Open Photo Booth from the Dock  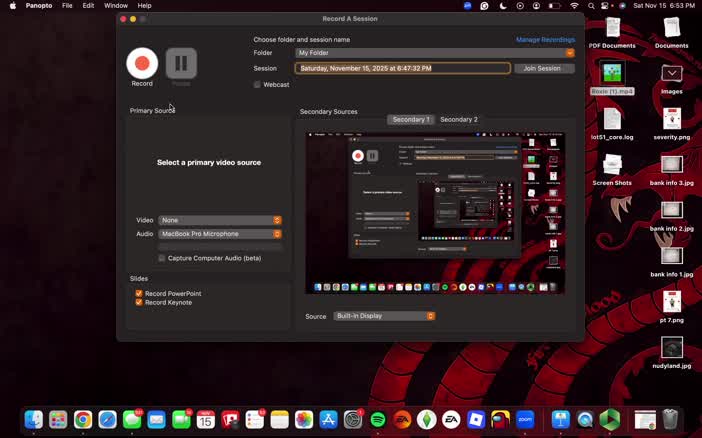pyautogui.click(x=230, y=420)
